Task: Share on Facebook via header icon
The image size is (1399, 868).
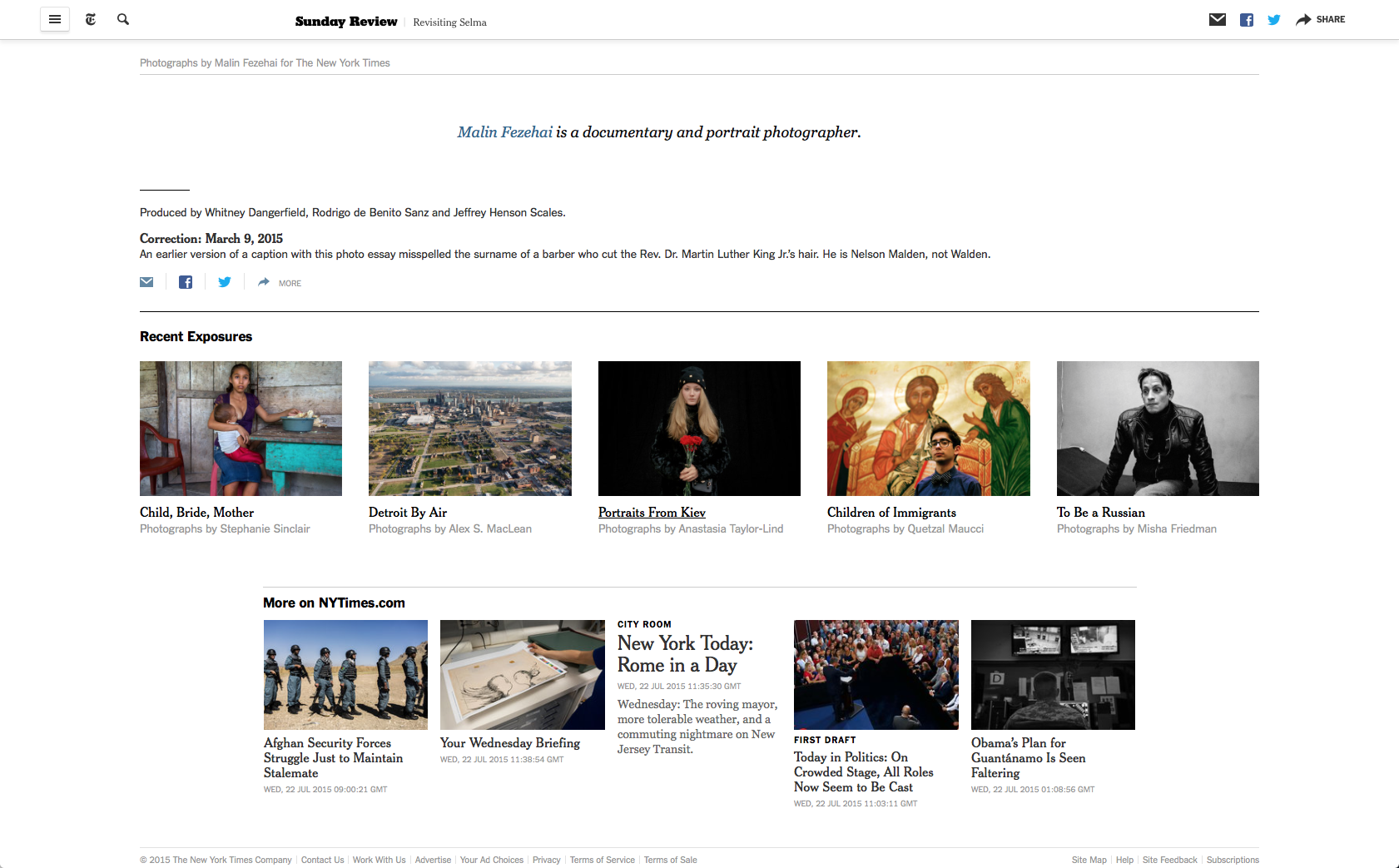Action: [1246, 20]
